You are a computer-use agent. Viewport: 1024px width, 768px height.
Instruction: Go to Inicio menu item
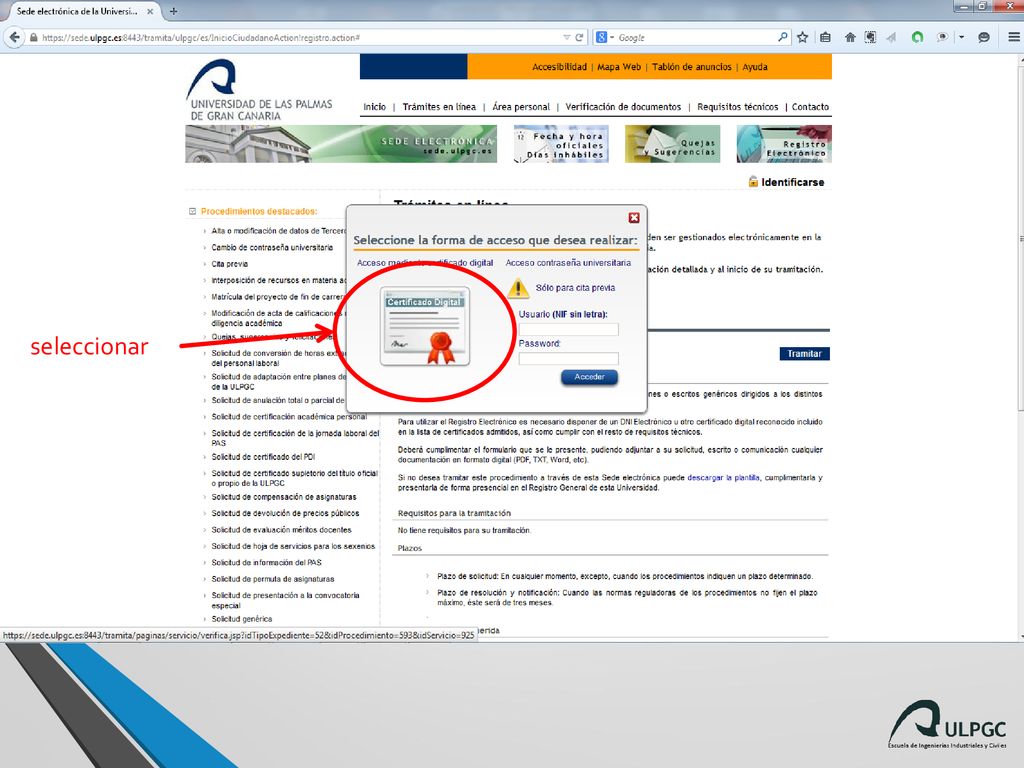click(x=374, y=106)
